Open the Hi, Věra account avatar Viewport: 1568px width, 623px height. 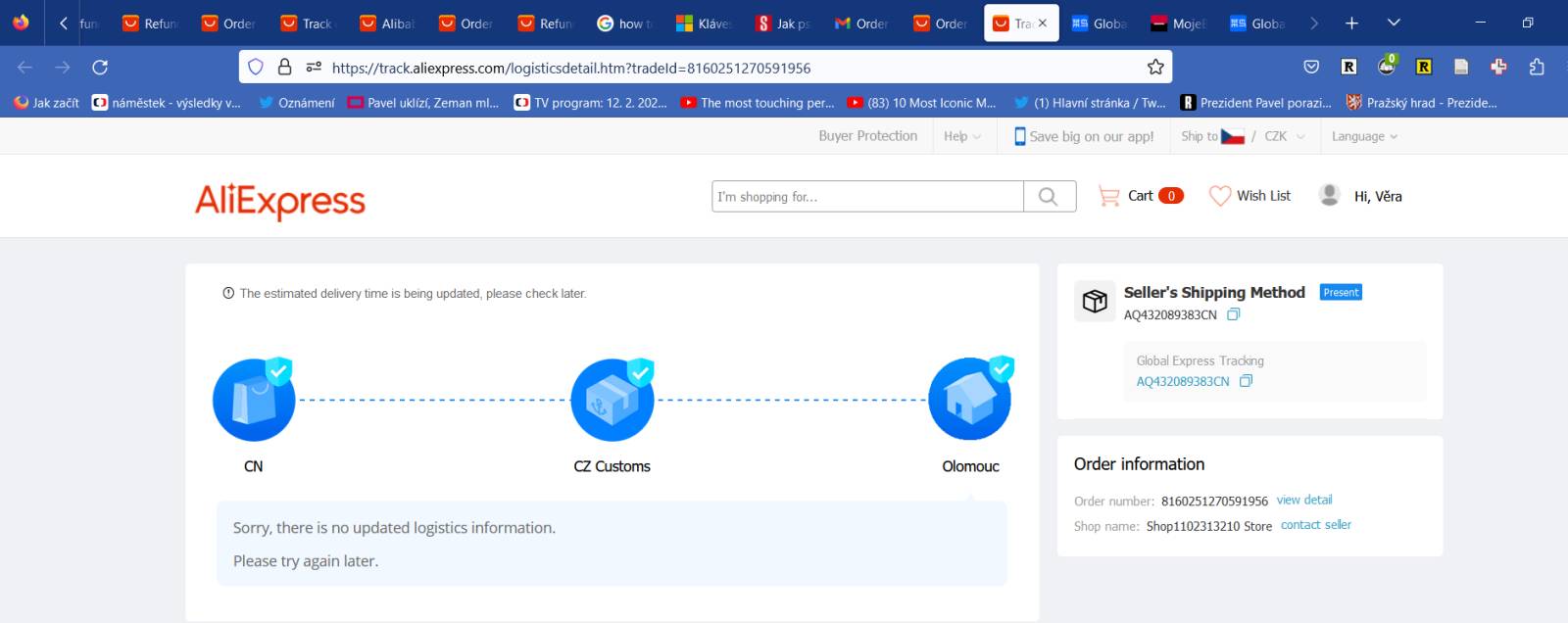(1330, 195)
